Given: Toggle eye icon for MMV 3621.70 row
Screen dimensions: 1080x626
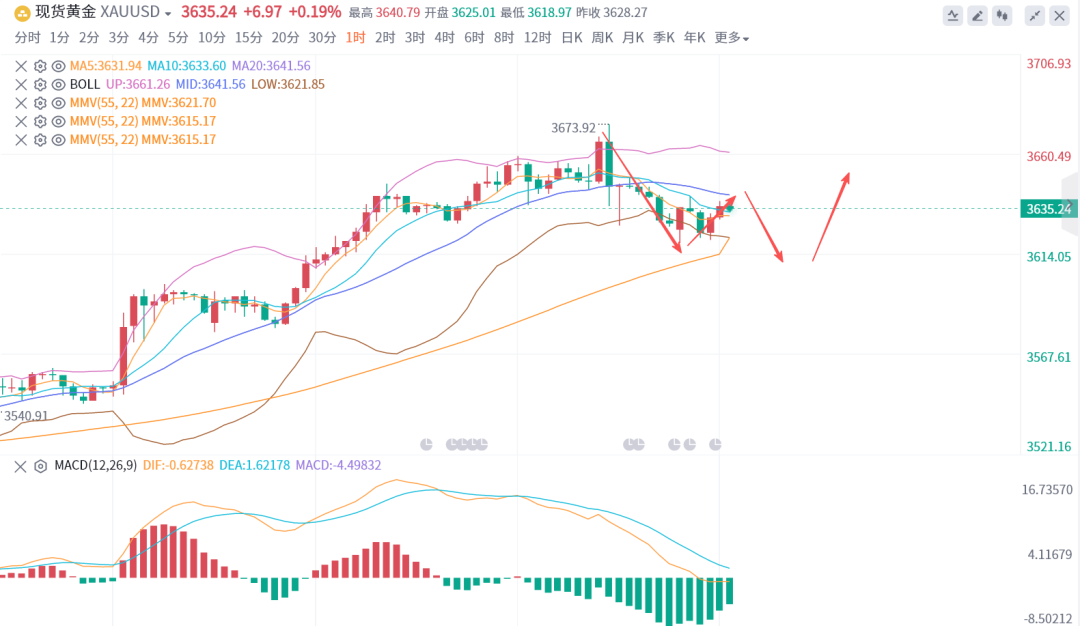Looking at the screenshot, I should click(x=58, y=102).
